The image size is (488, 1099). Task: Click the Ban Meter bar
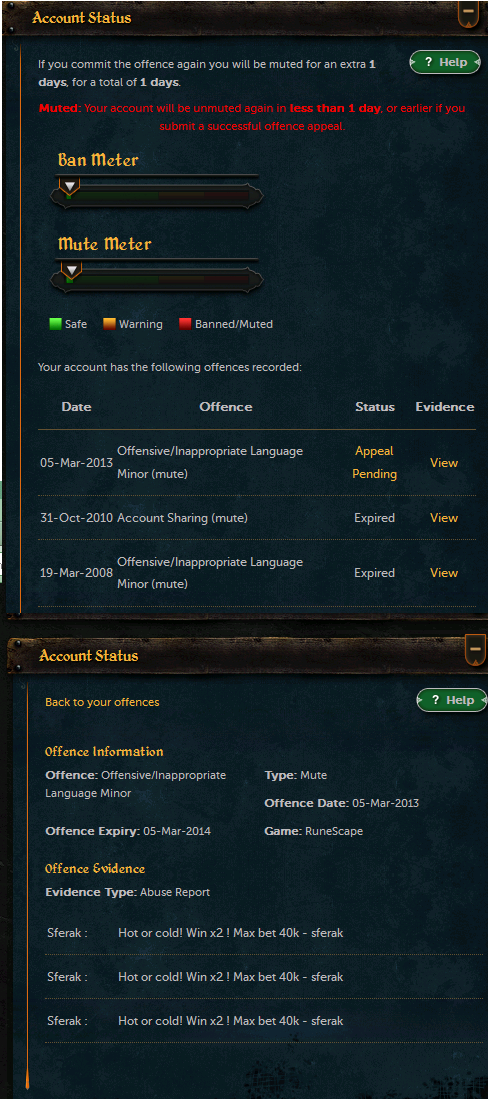(158, 196)
